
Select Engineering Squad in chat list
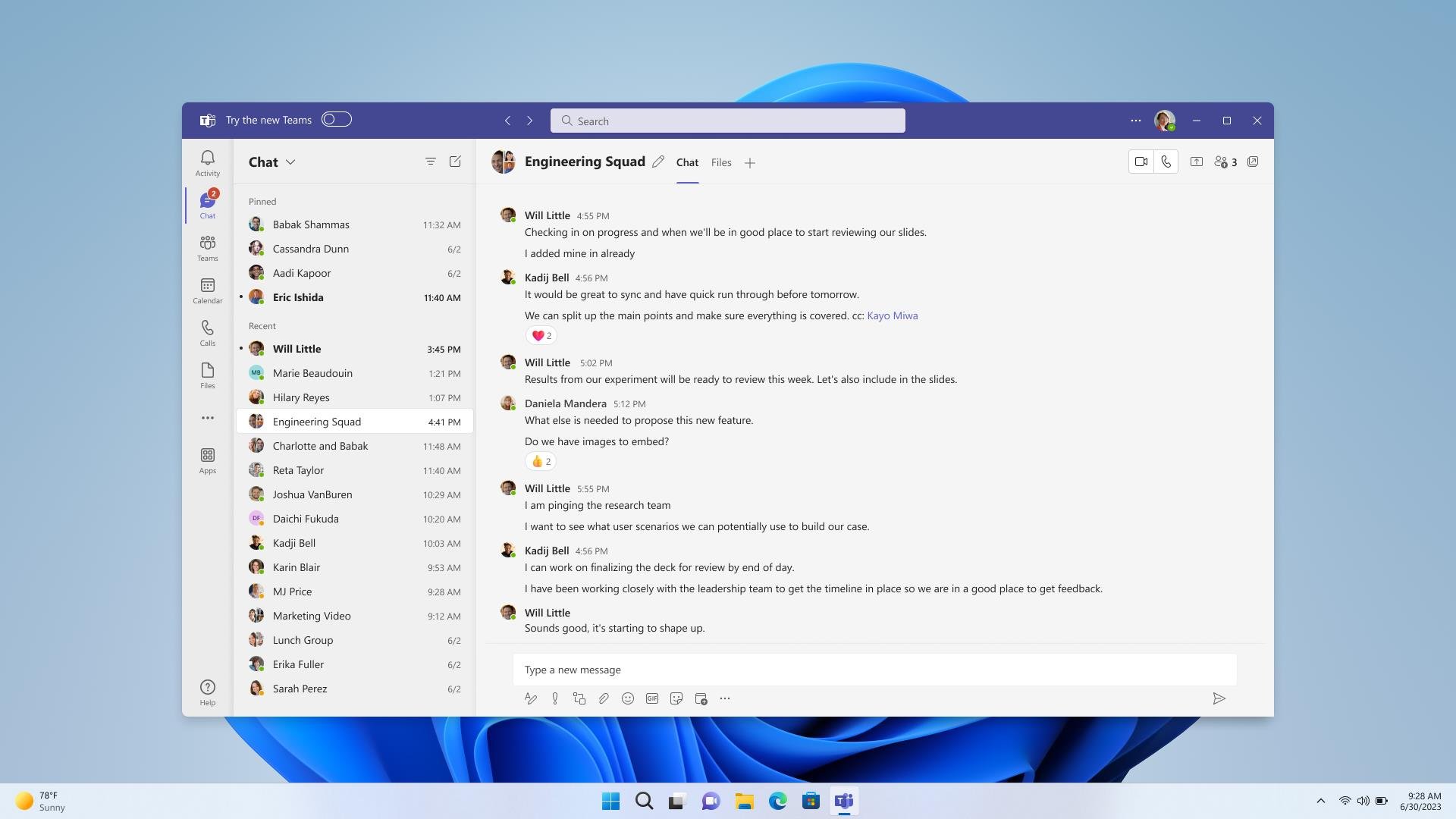[x=354, y=422]
